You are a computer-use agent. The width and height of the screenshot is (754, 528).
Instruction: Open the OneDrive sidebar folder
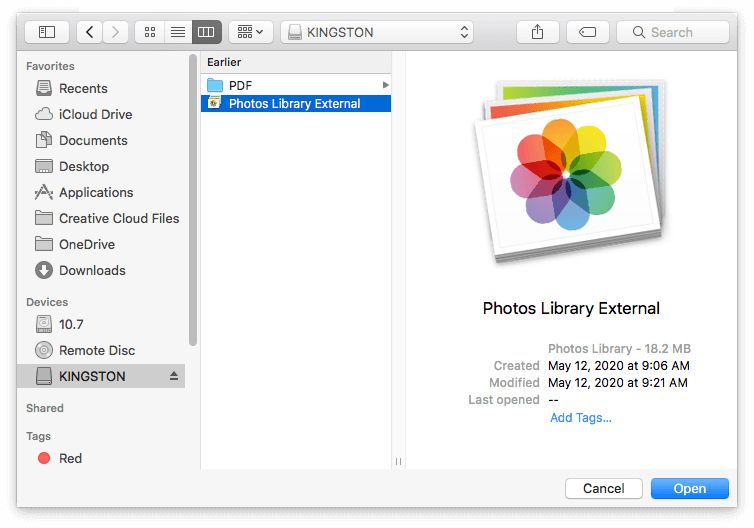tap(101, 244)
